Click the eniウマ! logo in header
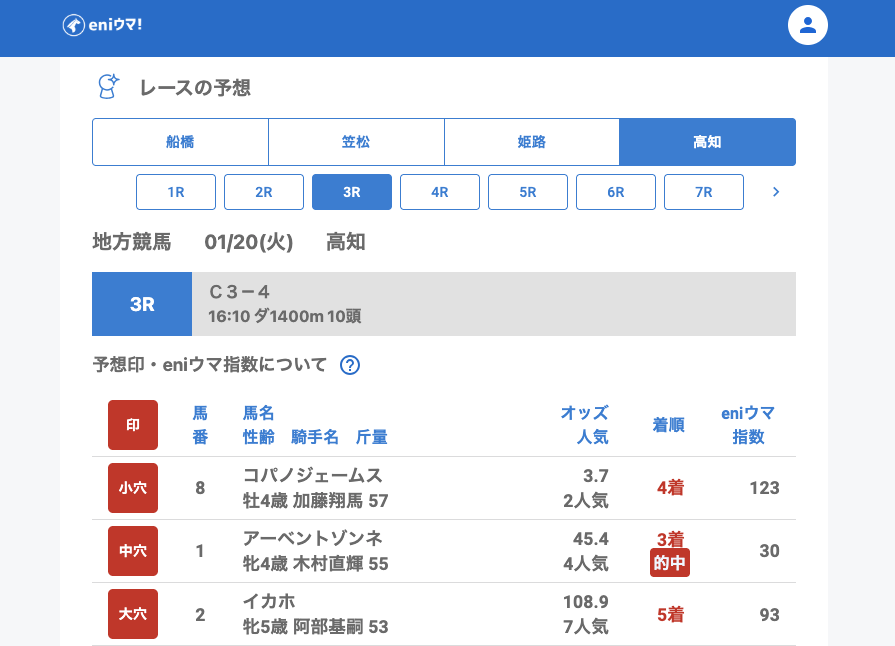 point(102,25)
